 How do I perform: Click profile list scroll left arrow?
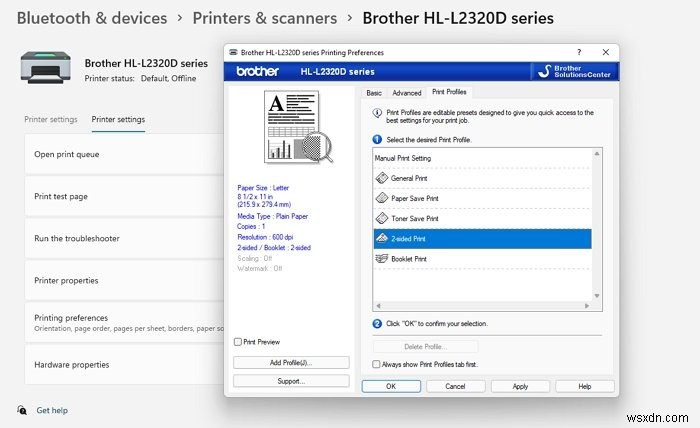(x=378, y=306)
